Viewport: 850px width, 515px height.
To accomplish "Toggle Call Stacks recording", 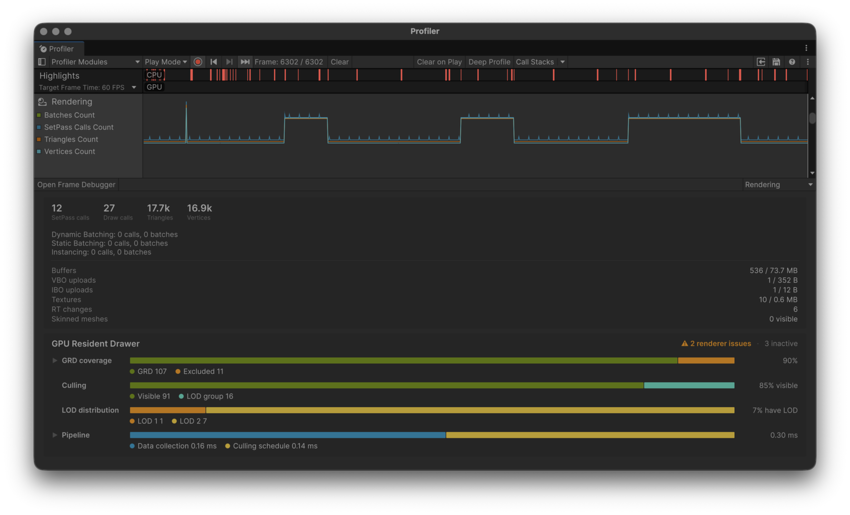I will [535, 62].
